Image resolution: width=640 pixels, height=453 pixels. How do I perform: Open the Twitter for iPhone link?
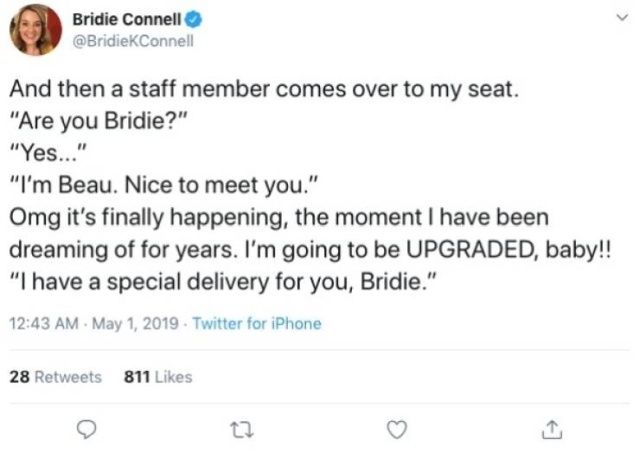point(256,324)
